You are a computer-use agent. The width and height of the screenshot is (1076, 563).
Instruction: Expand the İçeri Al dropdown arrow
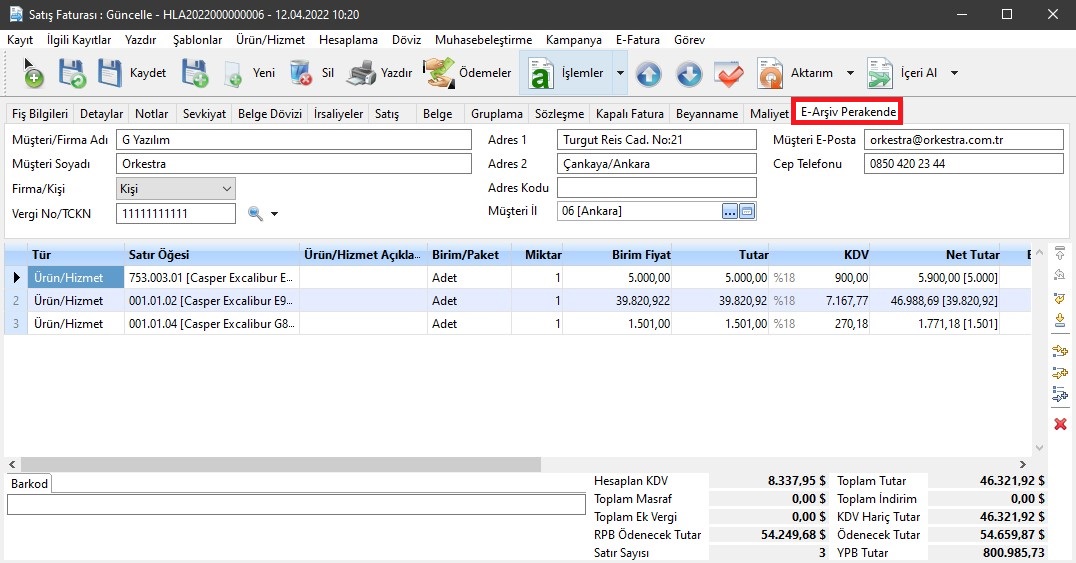955,73
